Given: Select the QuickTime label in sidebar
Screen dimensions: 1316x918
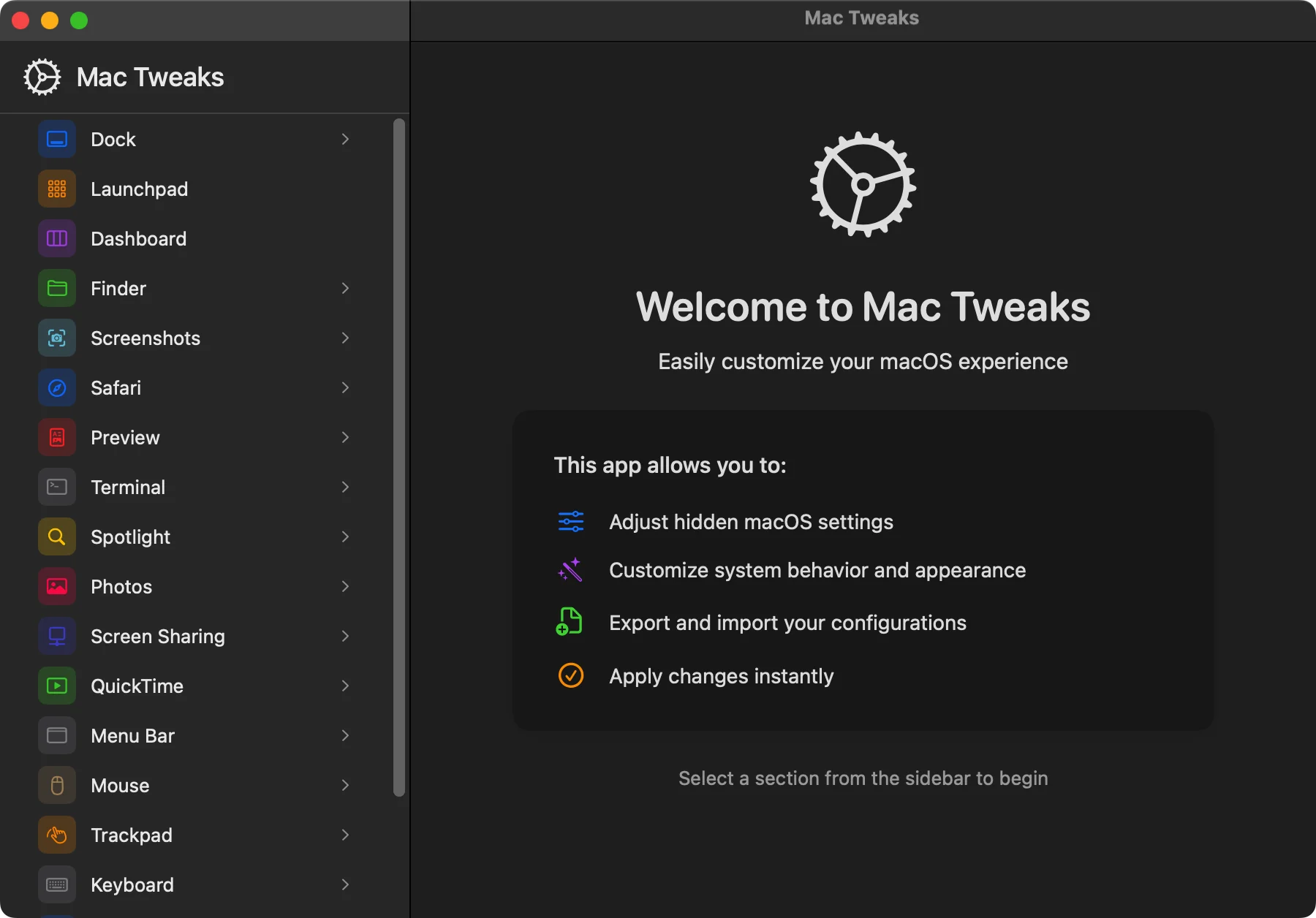Looking at the screenshot, I should point(137,686).
